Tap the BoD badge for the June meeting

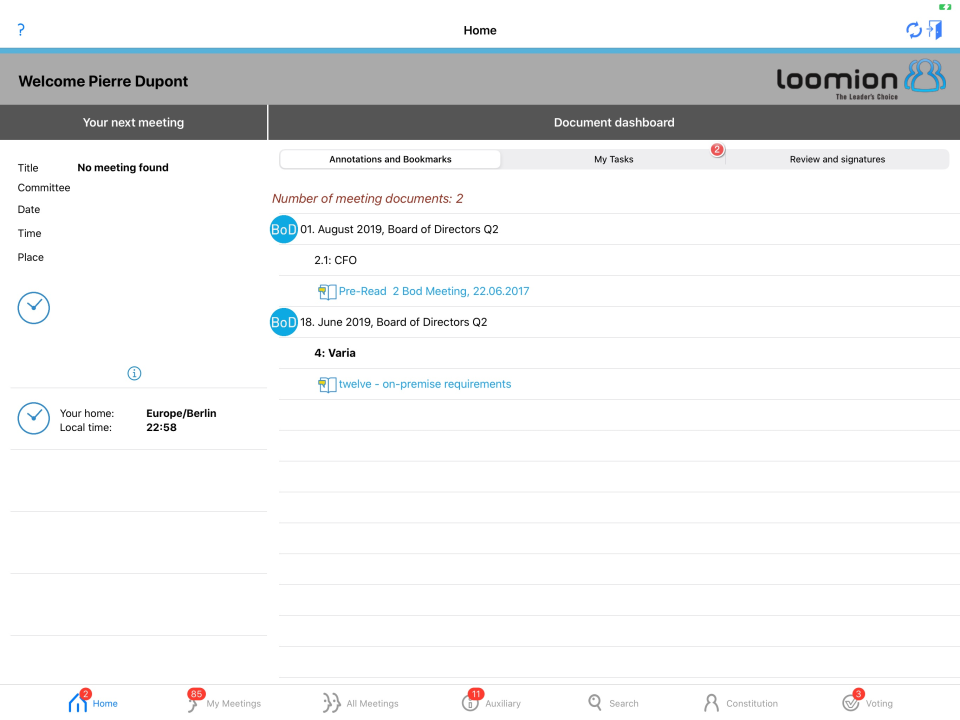pyautogui.click(x=283, y=322)
